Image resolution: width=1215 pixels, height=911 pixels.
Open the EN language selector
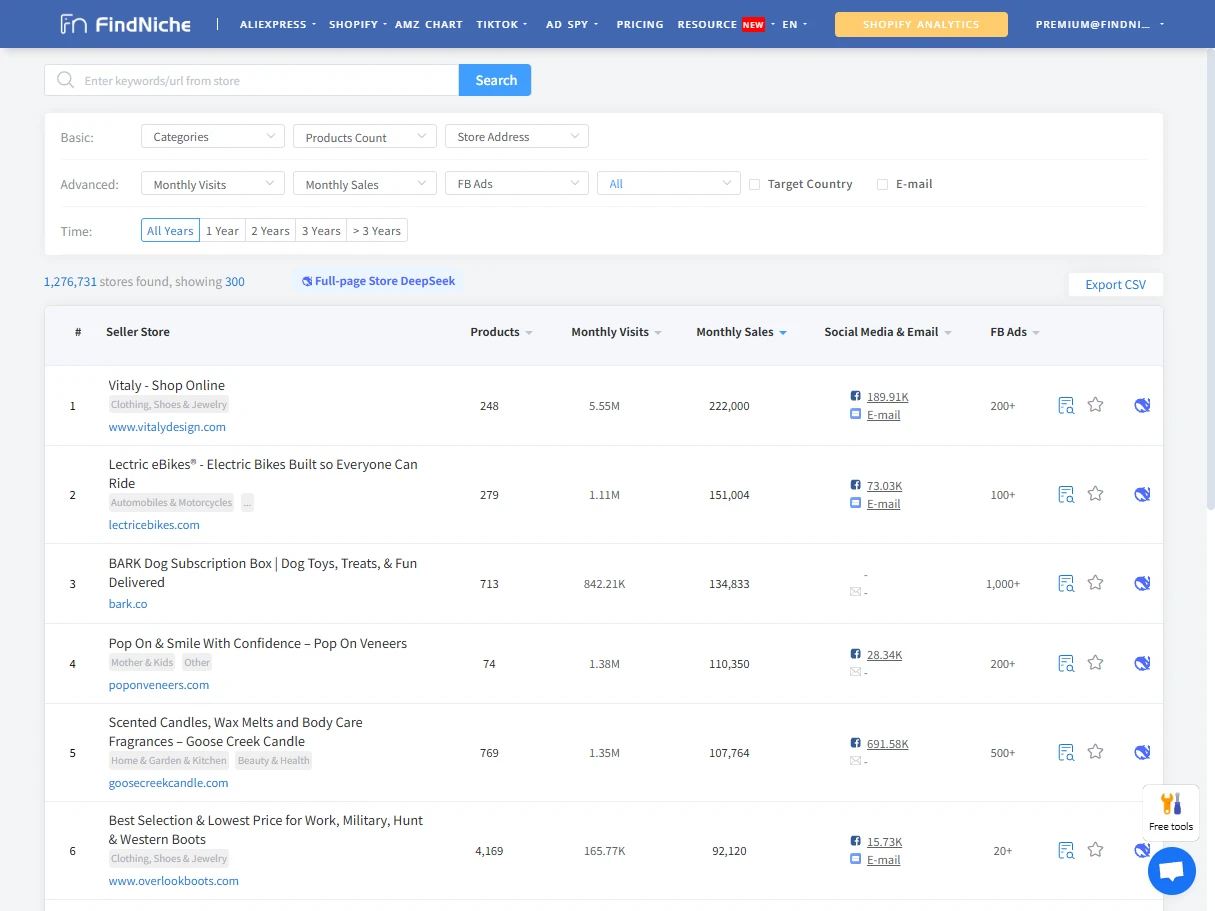click(795, 24)
